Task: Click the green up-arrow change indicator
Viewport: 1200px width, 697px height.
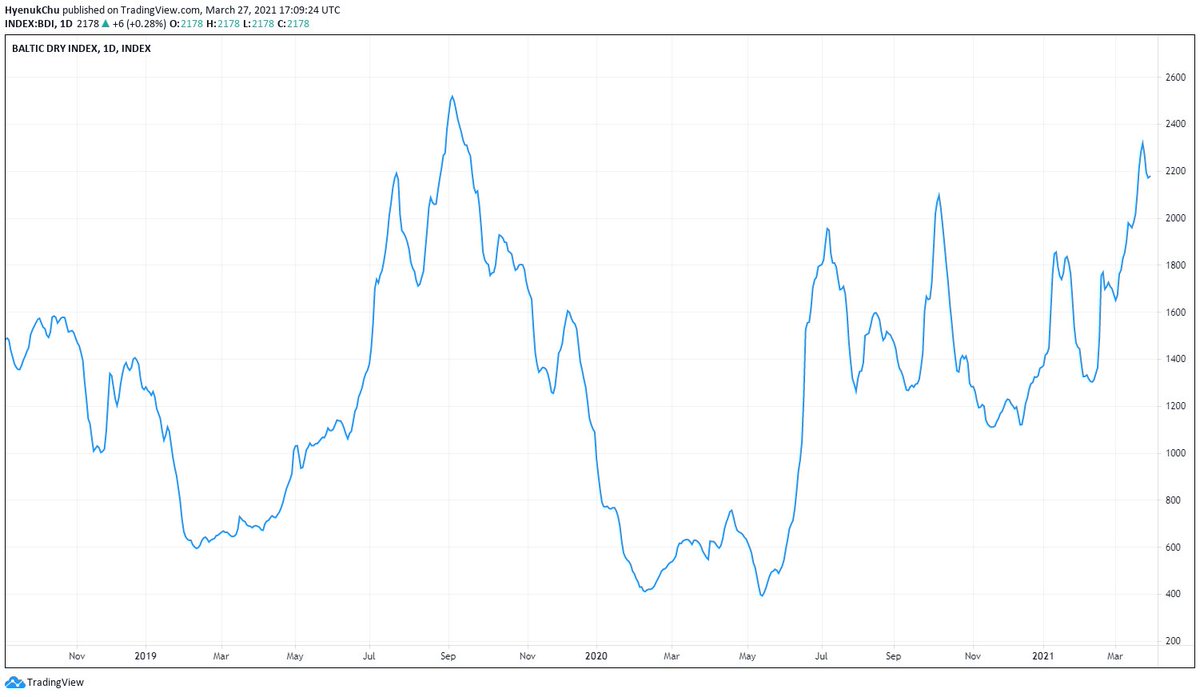Action: [x=105, y=23]
